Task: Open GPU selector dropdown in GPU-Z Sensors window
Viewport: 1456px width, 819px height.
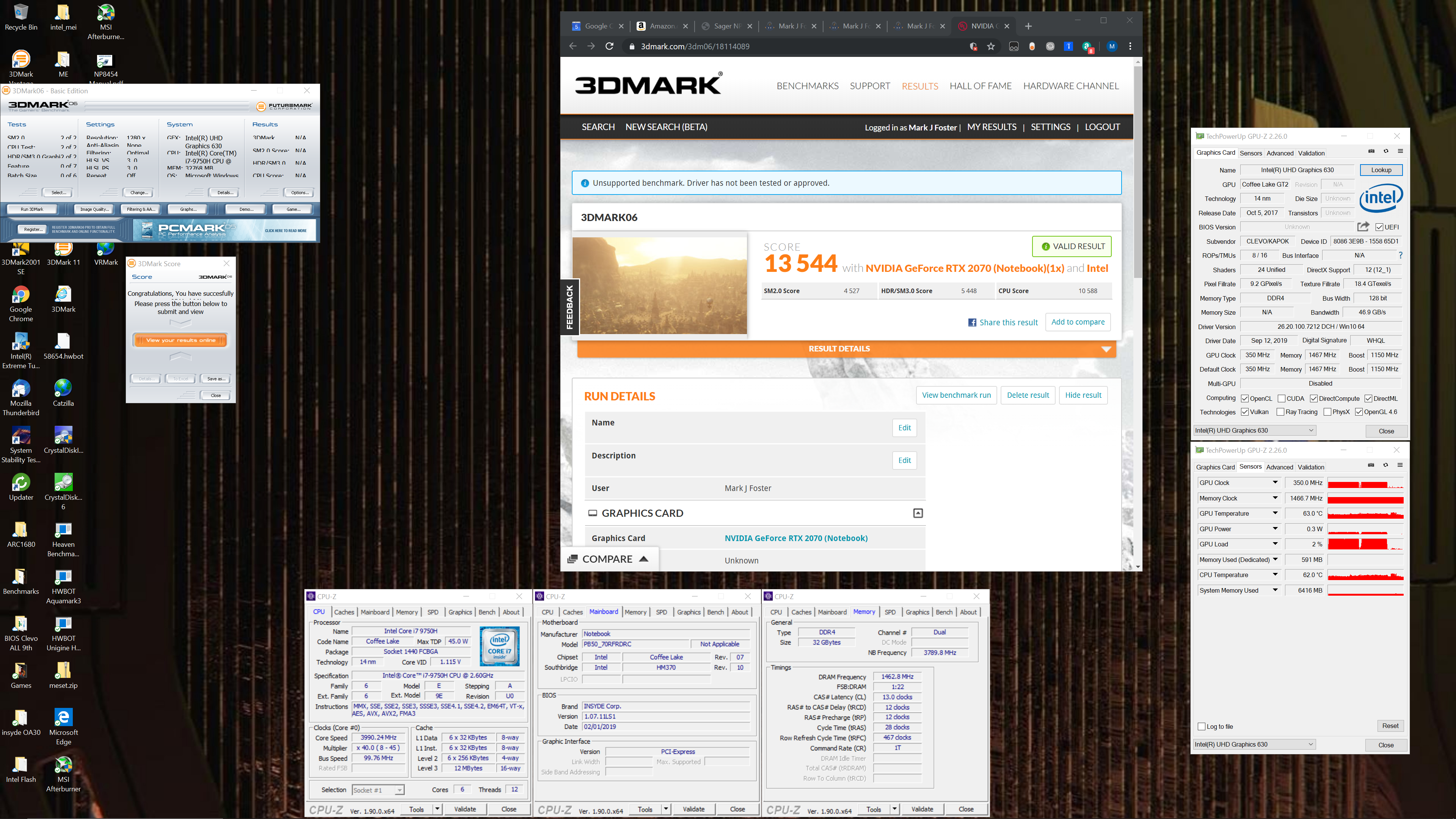Action: pyautogui.click(x=1255, y=744)
